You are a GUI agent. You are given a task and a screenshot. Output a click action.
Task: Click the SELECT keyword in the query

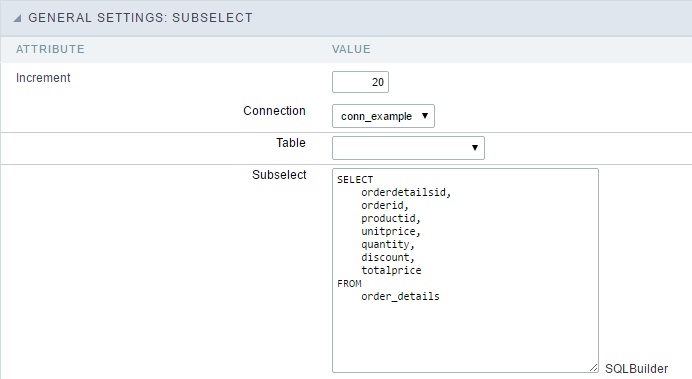click(x=355, y=180)
